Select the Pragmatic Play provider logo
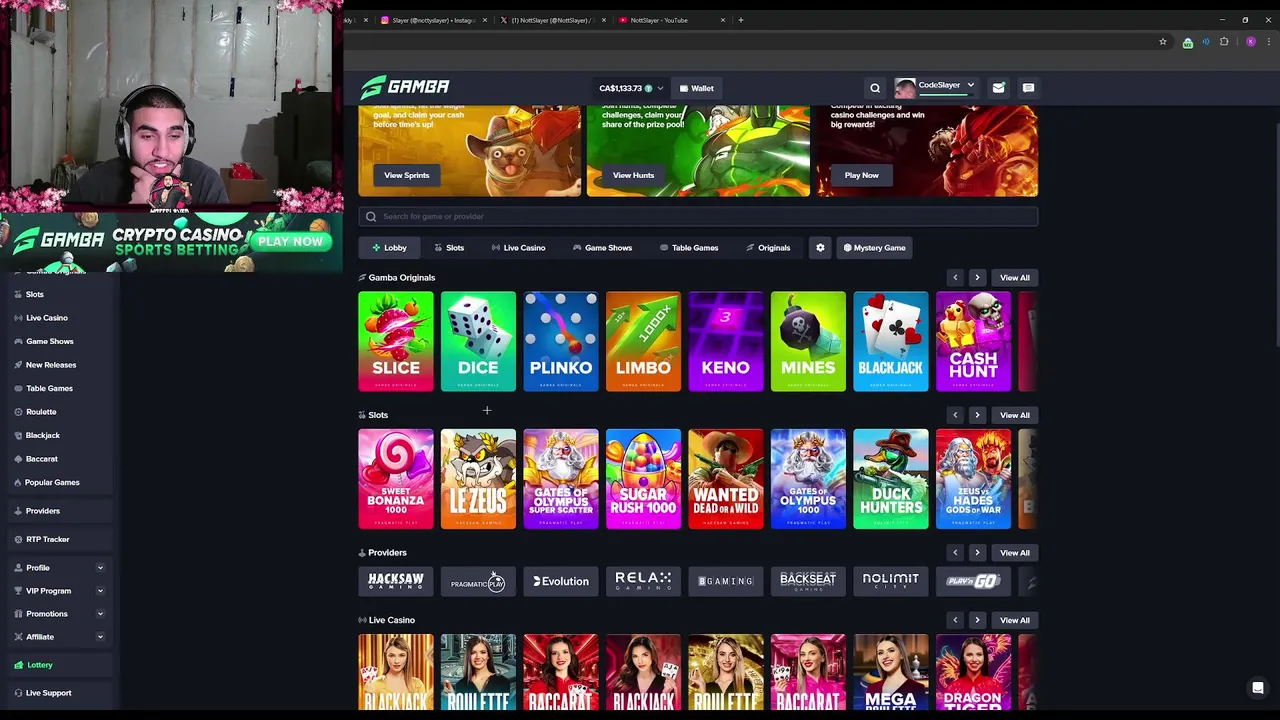This screenshot has width=1280, height=720. point(478,581)
